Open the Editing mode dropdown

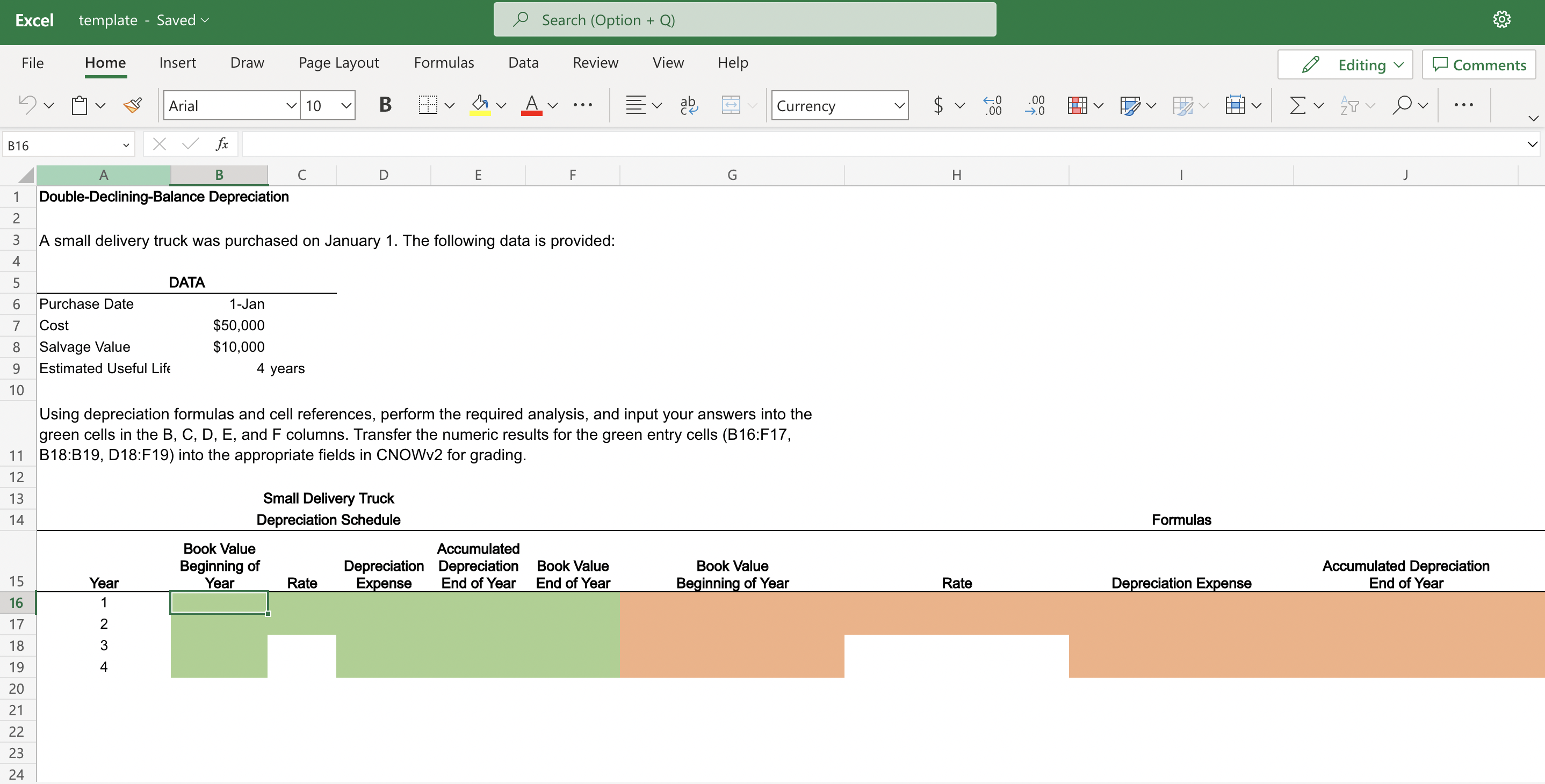click(x=1345, y=65)
